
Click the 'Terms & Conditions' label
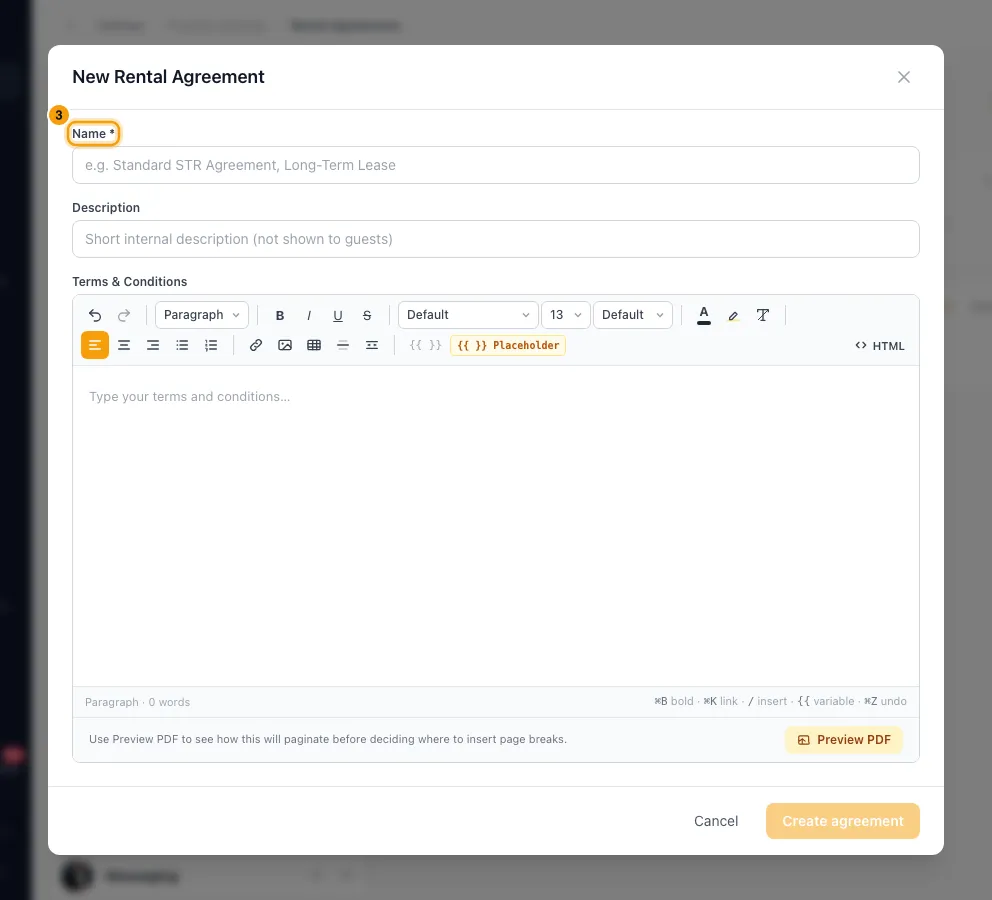[x=130, y=281]
